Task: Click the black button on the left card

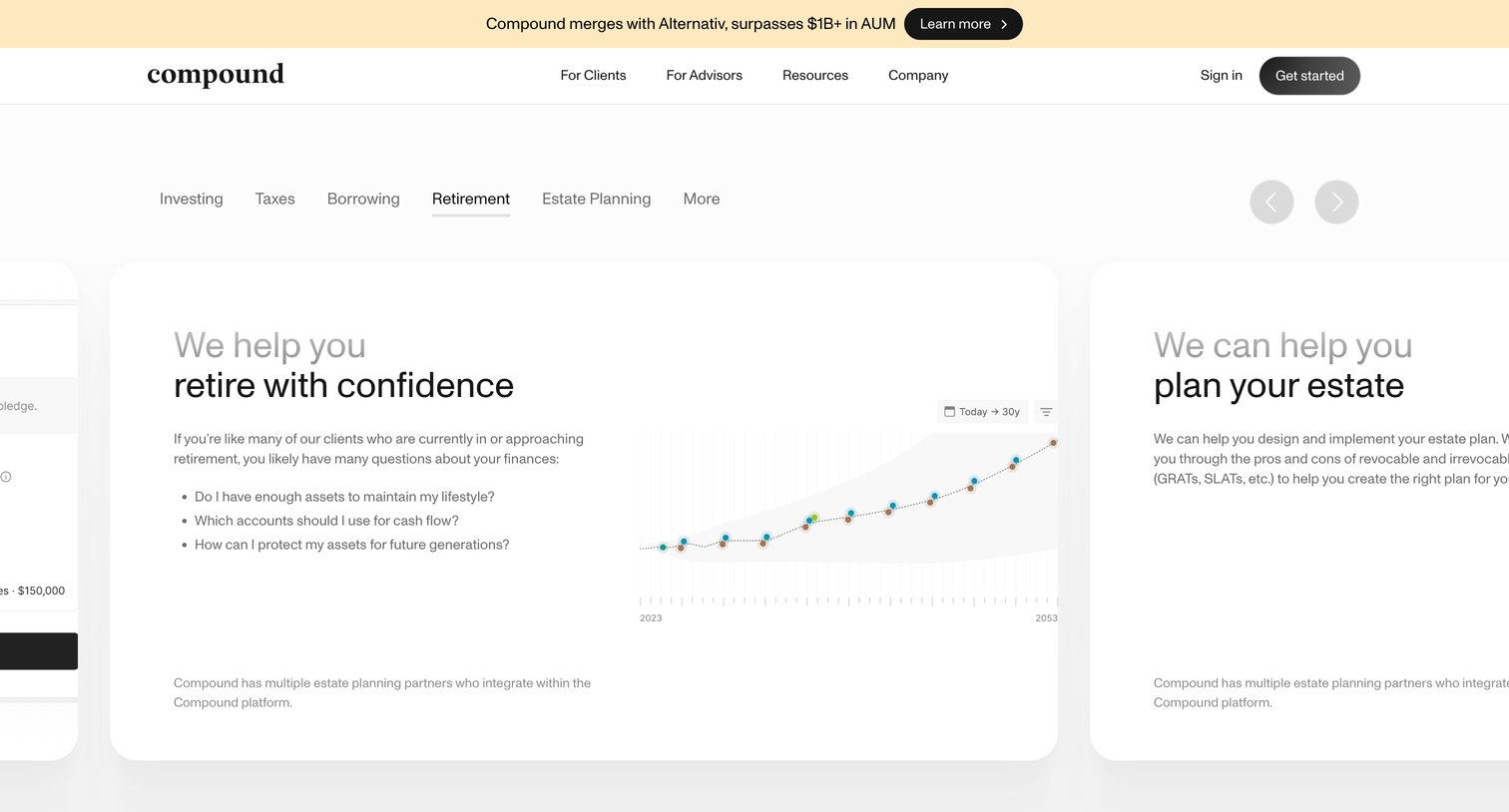Action: pos(39,651)
